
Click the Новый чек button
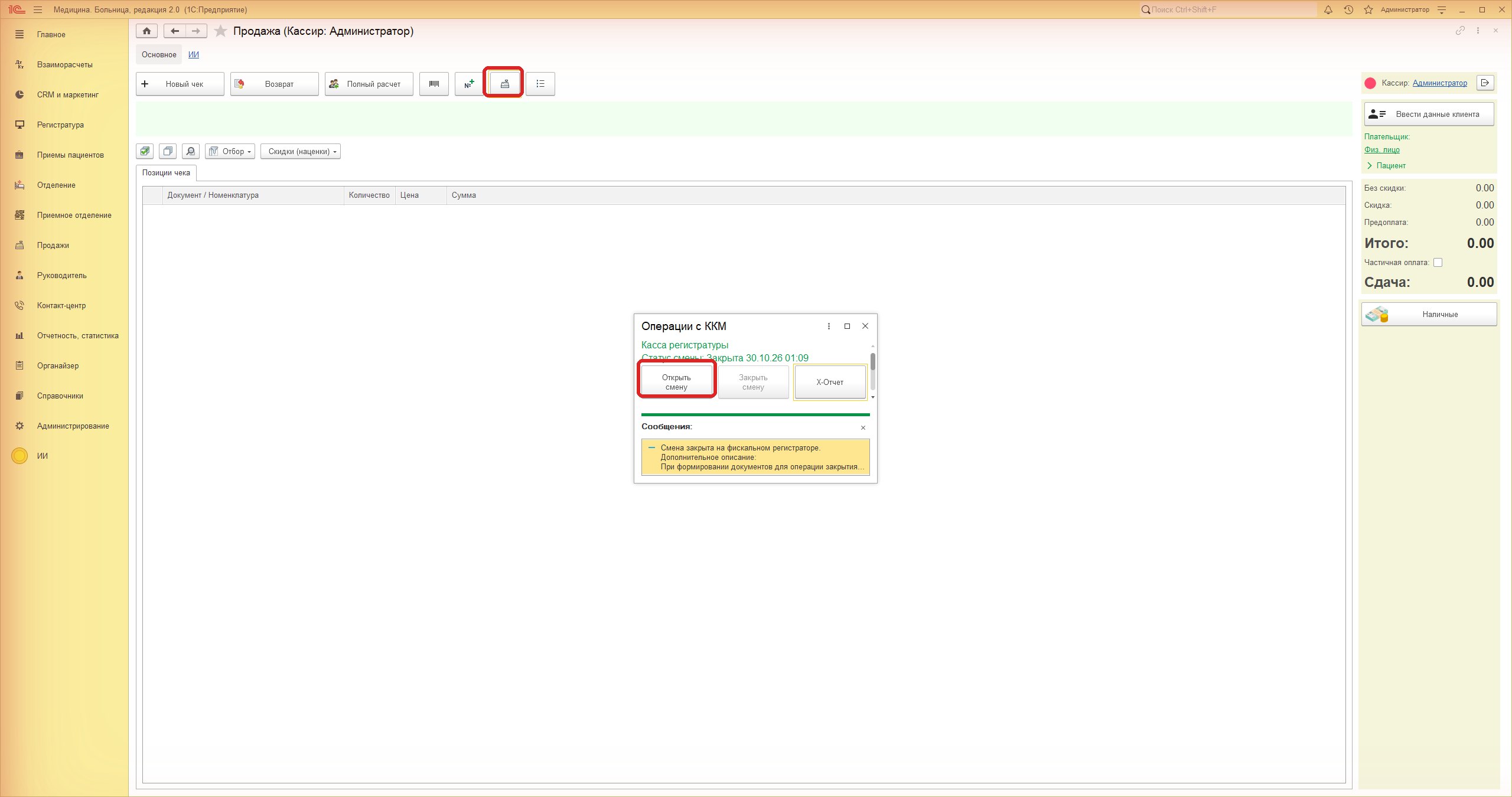tap(180, 84)
